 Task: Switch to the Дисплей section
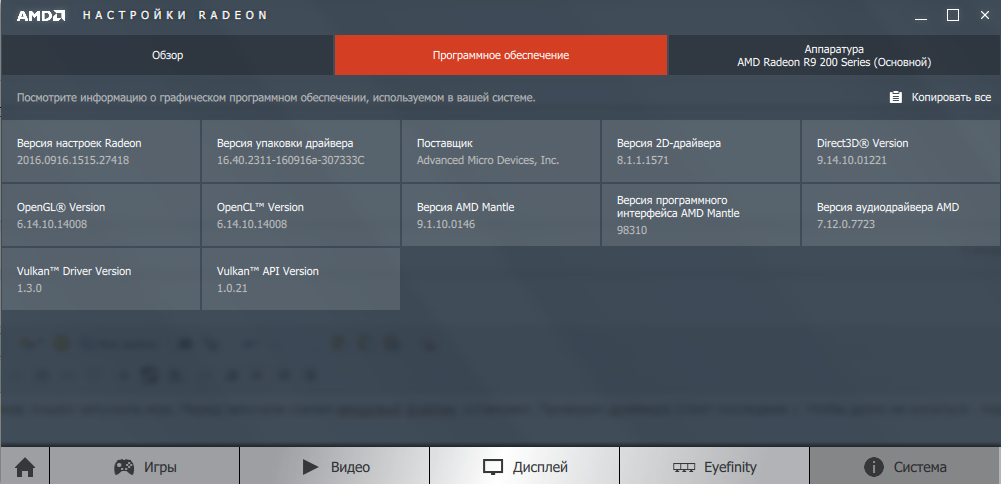click(x=524, y=467)
